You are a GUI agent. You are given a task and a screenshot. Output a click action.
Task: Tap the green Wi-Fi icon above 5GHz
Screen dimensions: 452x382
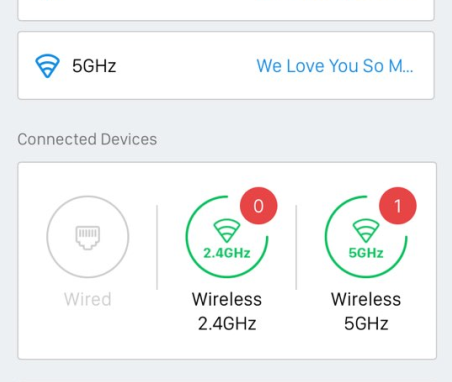(366, 230)
